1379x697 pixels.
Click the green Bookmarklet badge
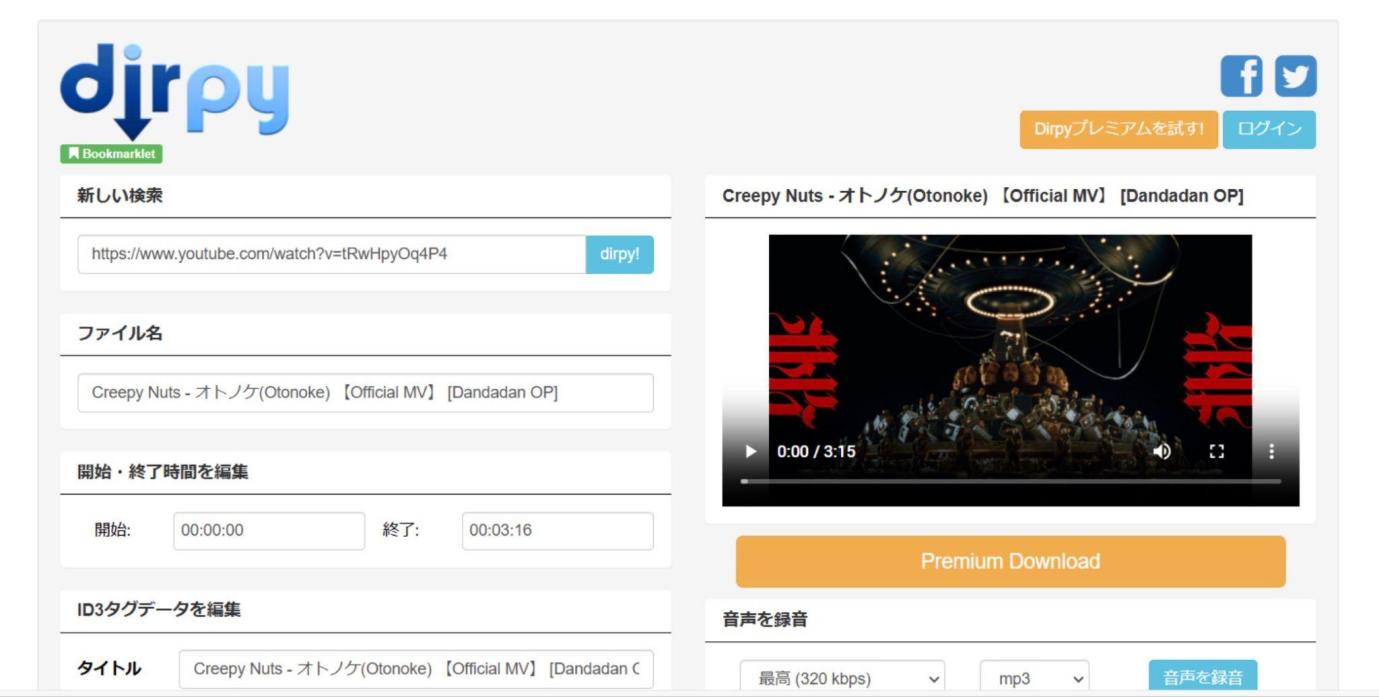point(111,154)
